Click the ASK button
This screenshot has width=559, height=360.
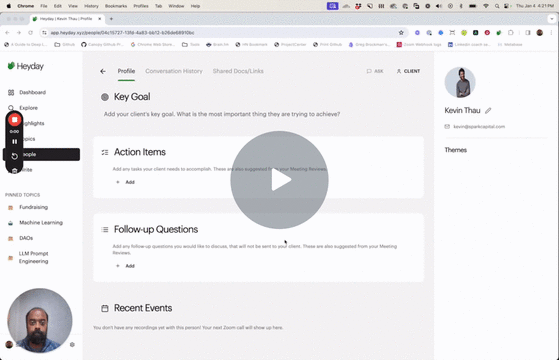coord(375,71)
